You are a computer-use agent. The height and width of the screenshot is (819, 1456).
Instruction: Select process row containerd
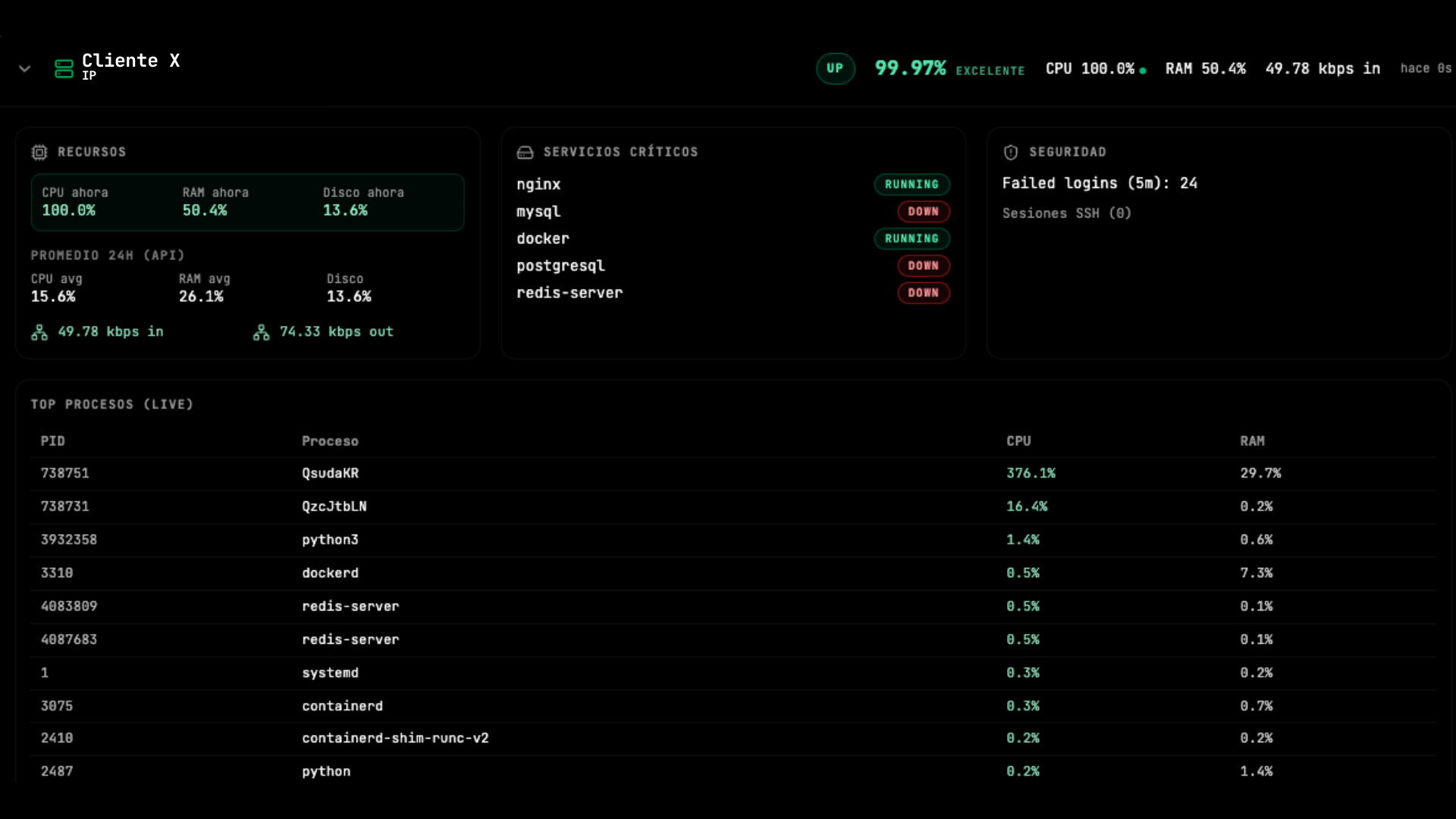click(733, 706)
